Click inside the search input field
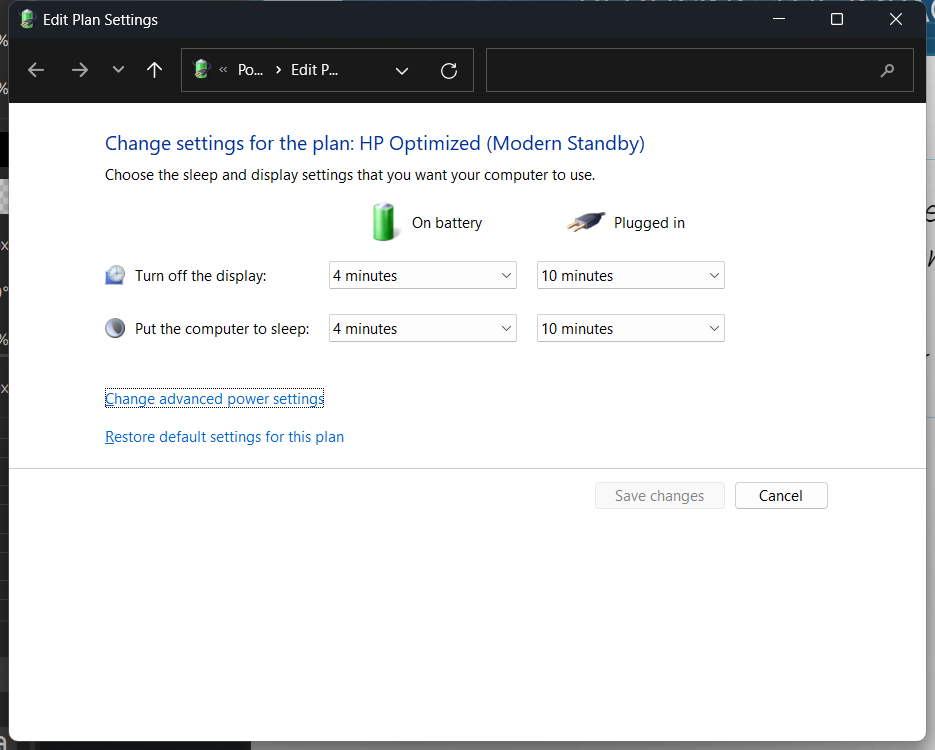The width and height of the screenshot is (935, 750). [x=680, y=70]
